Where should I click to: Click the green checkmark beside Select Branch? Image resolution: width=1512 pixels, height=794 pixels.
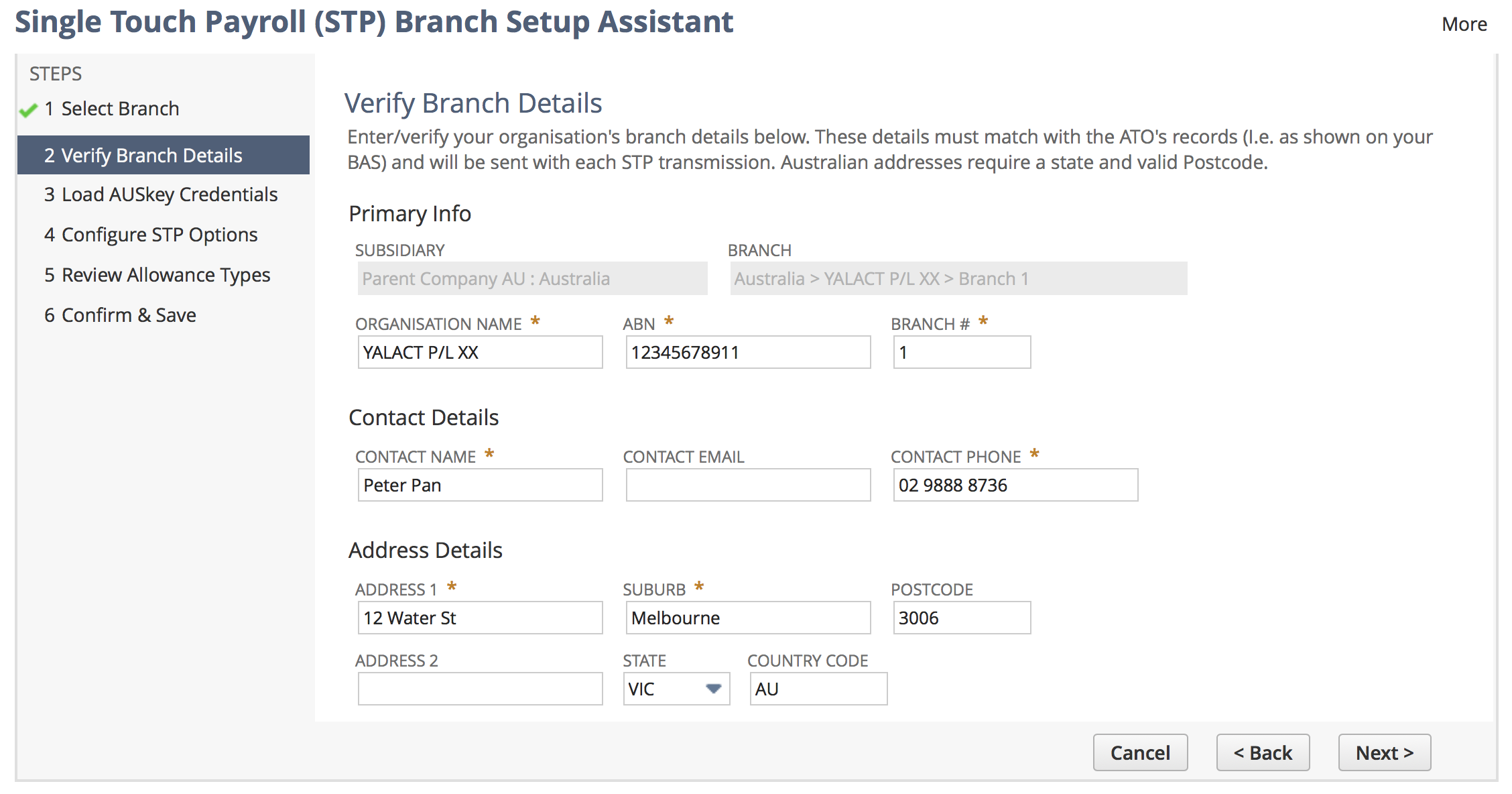tap(28, 110)
